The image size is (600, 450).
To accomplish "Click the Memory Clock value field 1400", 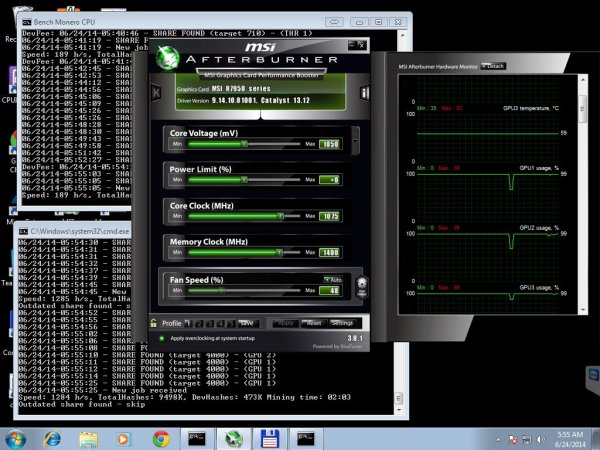I will [x=331, y=253].
